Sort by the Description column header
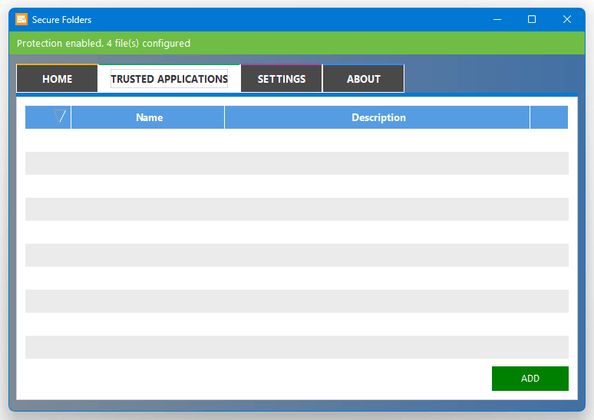This screenshot has width=594, height=420. pyautogui.click(x=377, y=117)
